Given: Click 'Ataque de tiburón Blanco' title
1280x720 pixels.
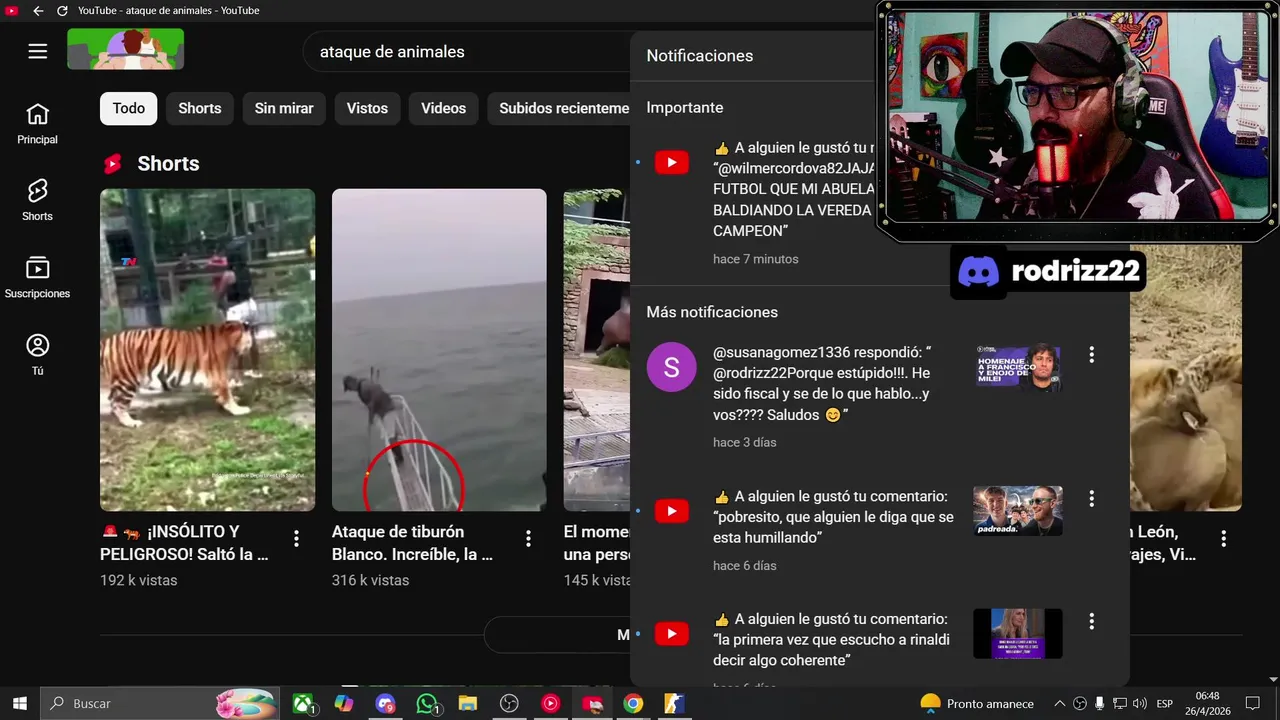Looking at the screenshot, I should 413,542.
